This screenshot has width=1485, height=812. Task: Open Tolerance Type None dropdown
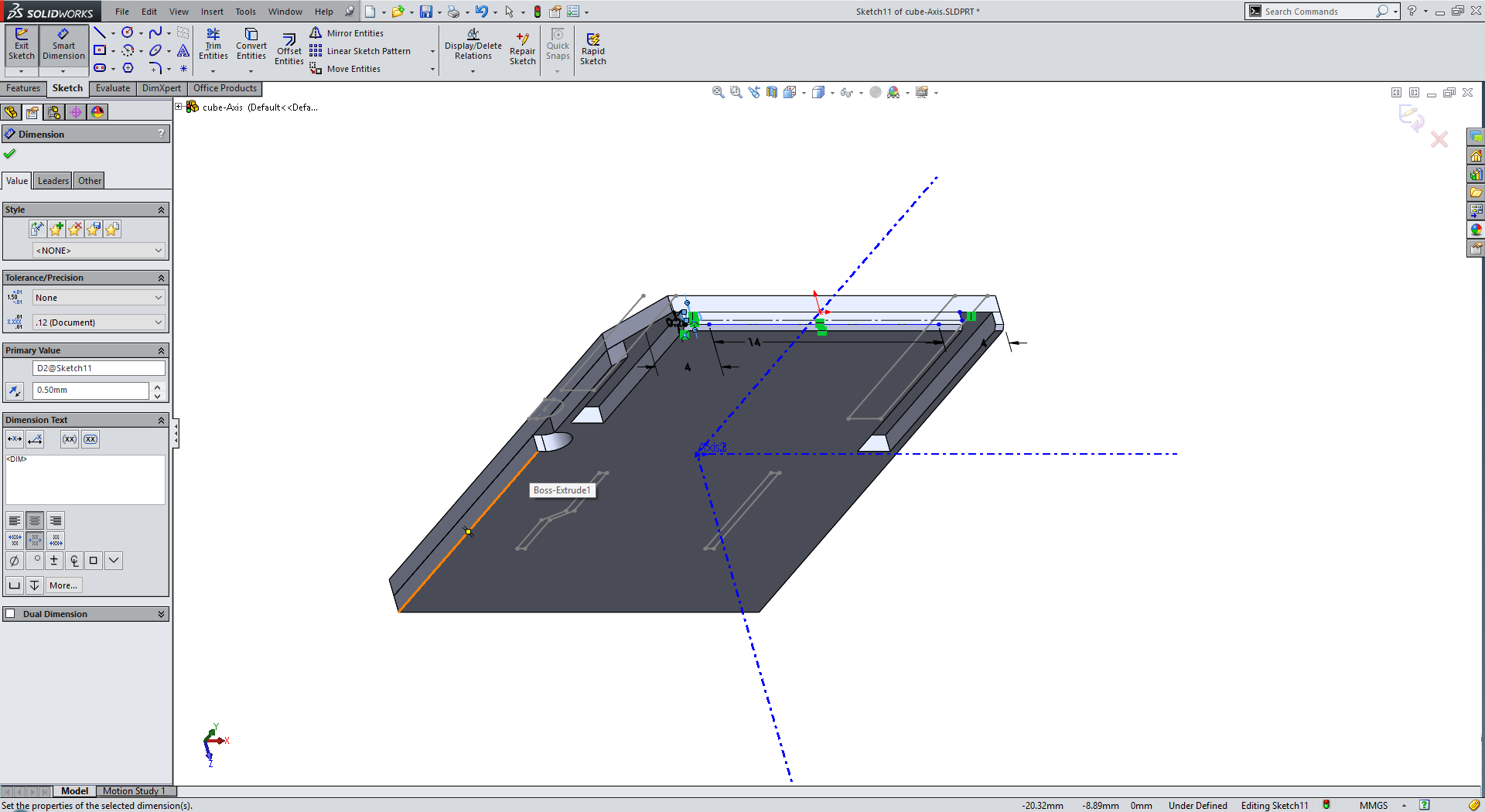pos(99,298)
